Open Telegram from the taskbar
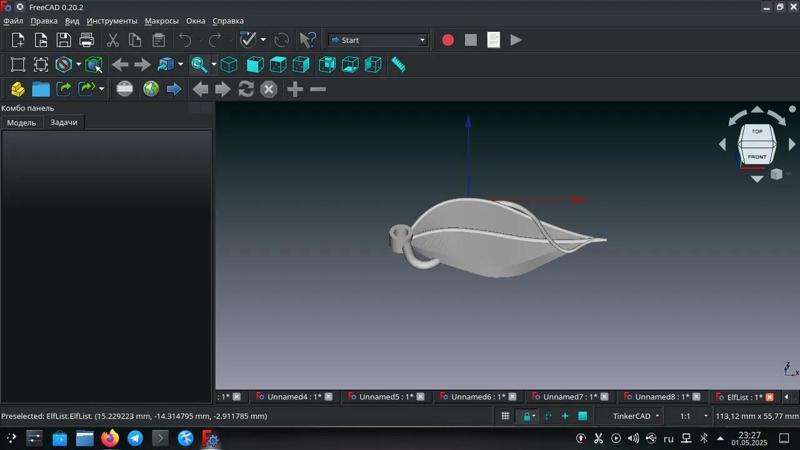This screenshot has height=450, width=800. coord(135,438)
